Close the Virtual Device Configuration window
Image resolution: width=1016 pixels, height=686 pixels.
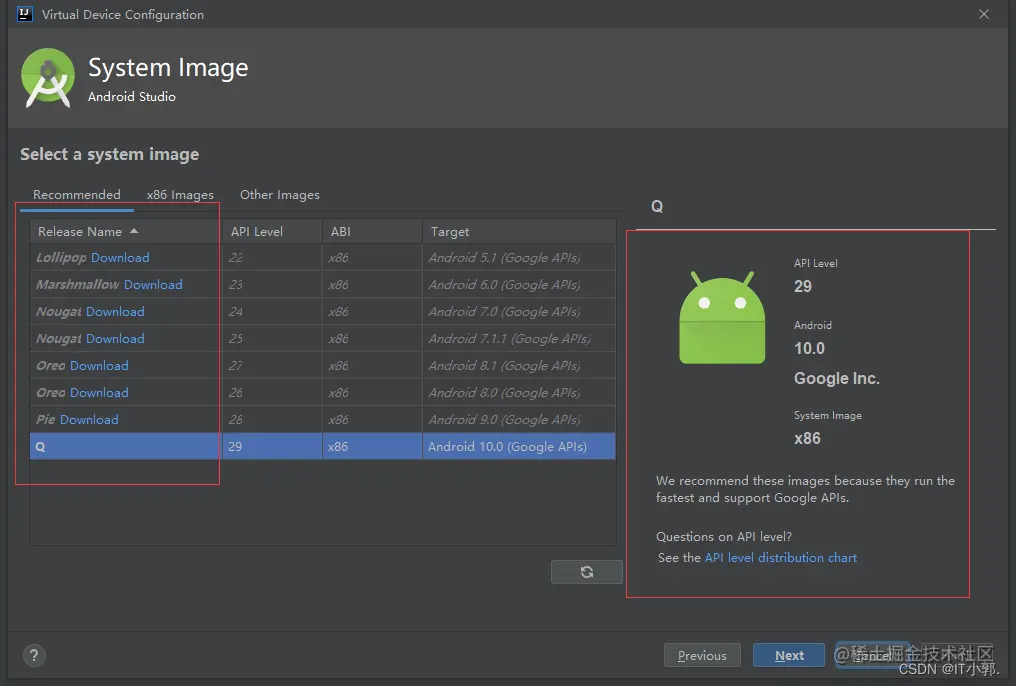click(x=984, y=14)
